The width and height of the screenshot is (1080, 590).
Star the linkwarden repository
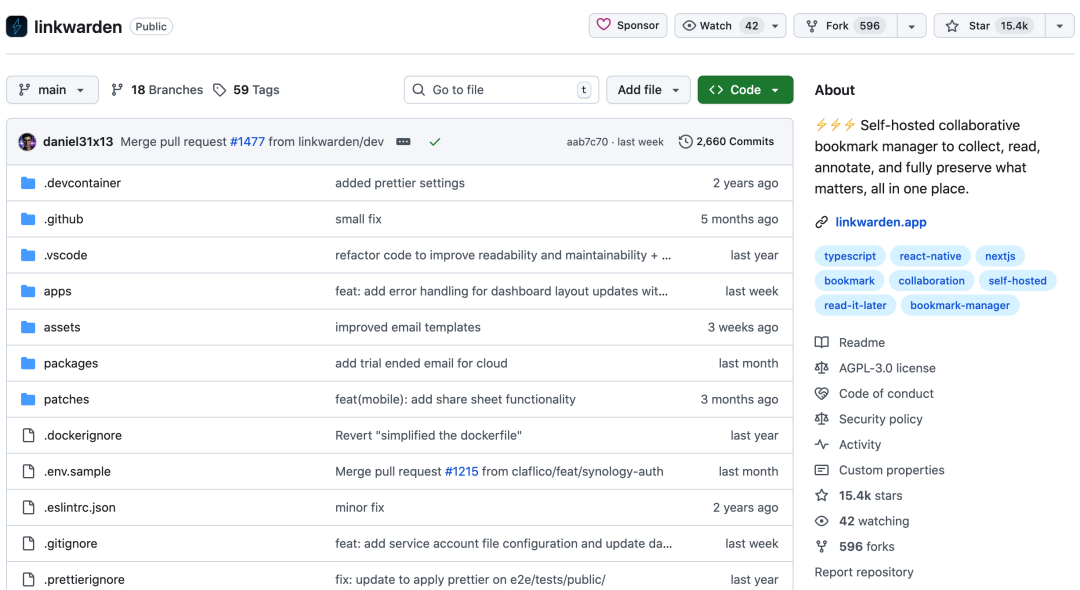coord(989,26)
